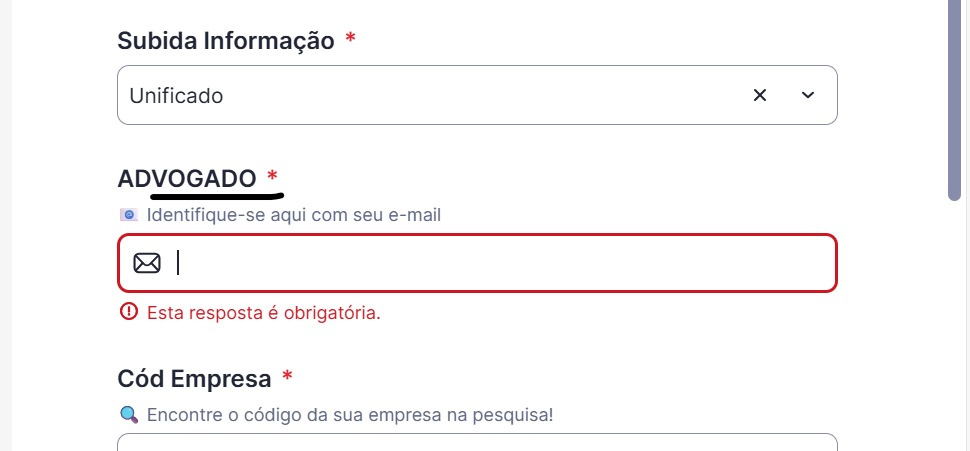The height and width of the screenshot is (451, 970).
Task: Click the envelope icon inside the e-mail field
Action: click(x=147, y=264)
